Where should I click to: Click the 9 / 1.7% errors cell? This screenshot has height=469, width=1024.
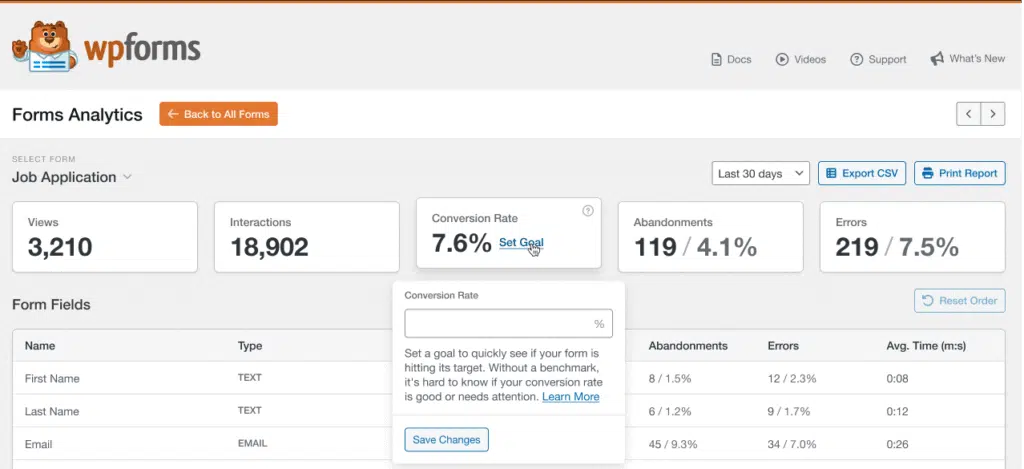click(x=789, y=412)
